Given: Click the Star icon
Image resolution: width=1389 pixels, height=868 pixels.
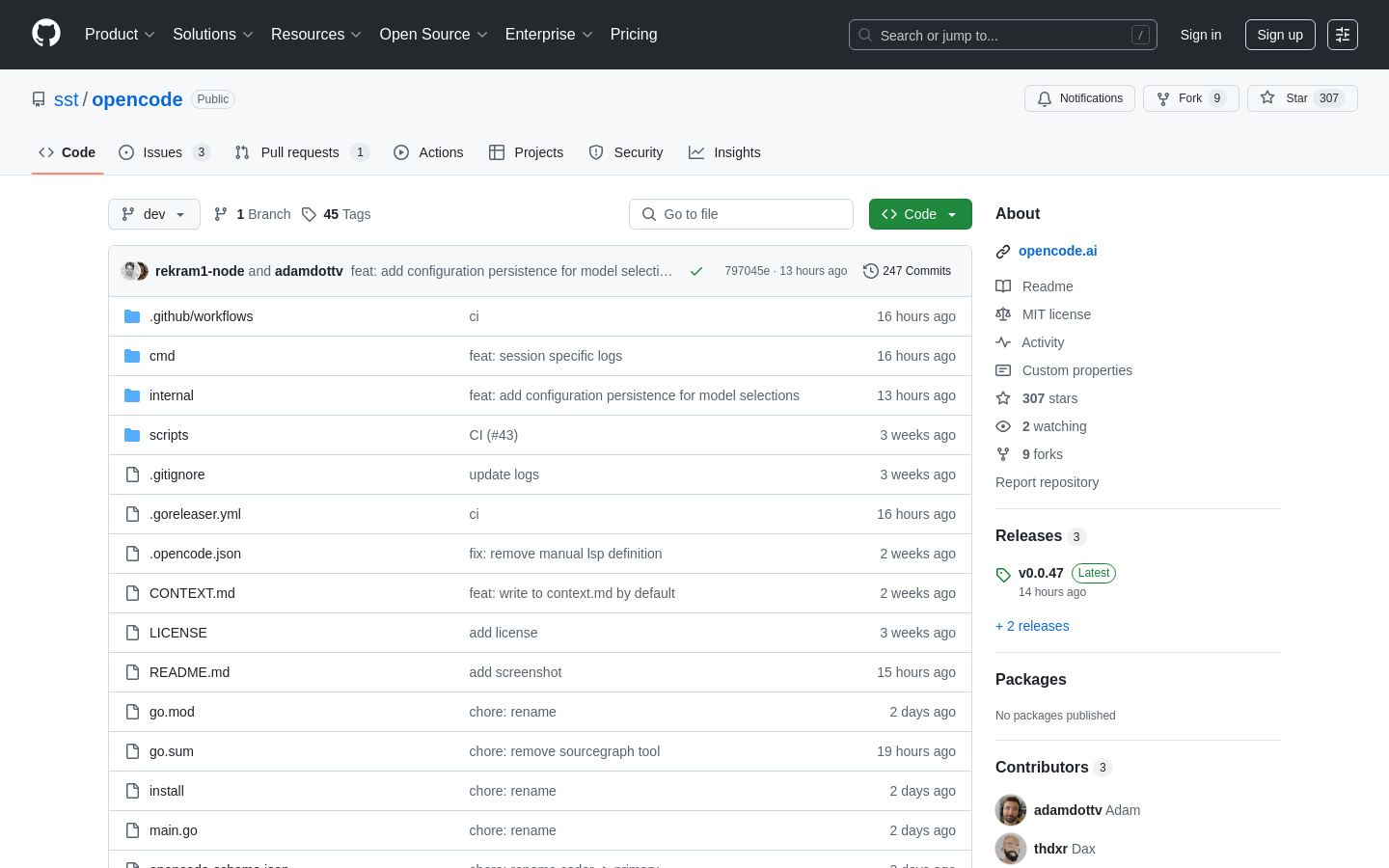Looking at the screenshot, I should 1267,97.
